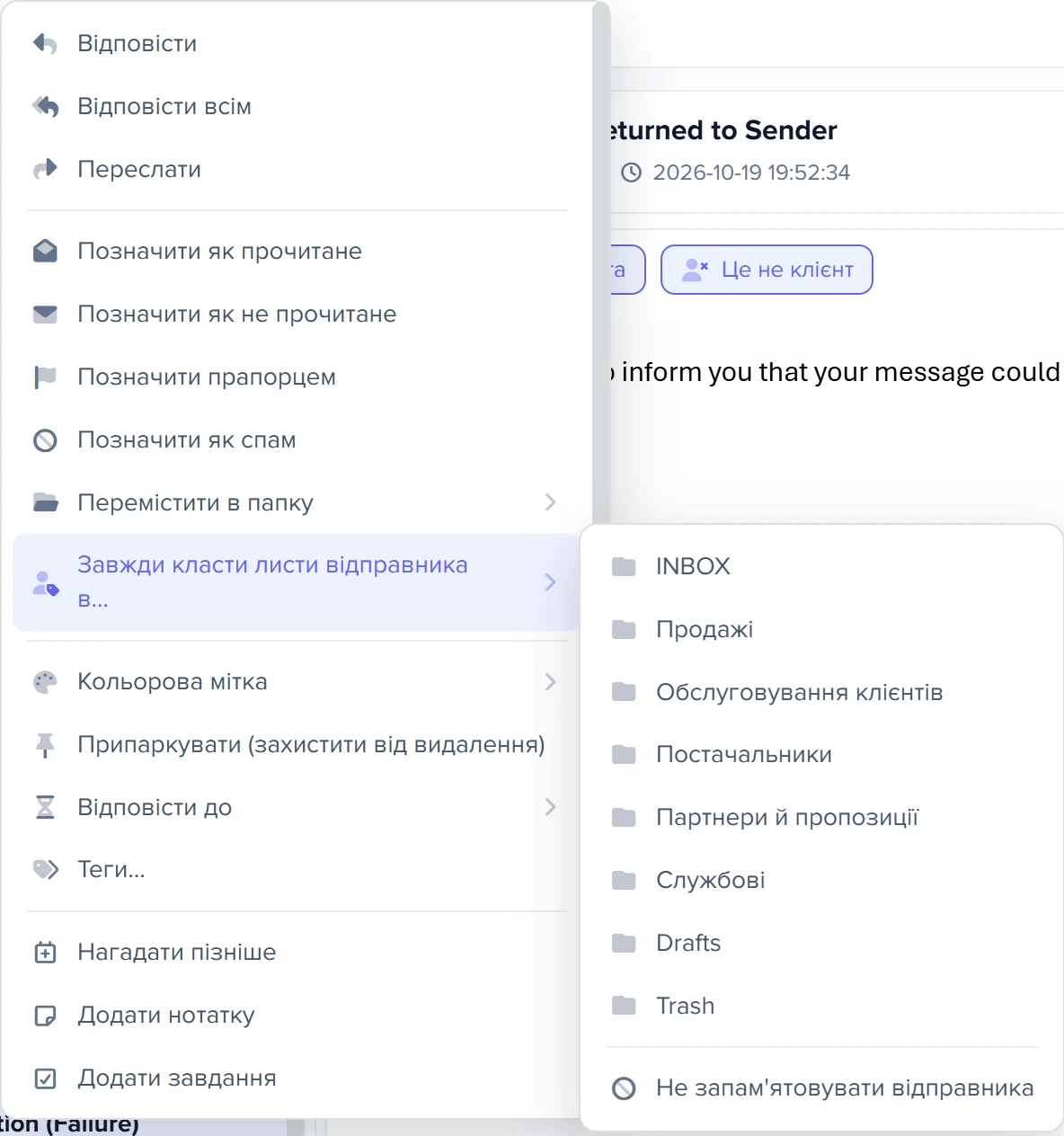Choose Додати нотатку entry
This screenshot has width=1064, height=1136.
[x=297, y=1015]
